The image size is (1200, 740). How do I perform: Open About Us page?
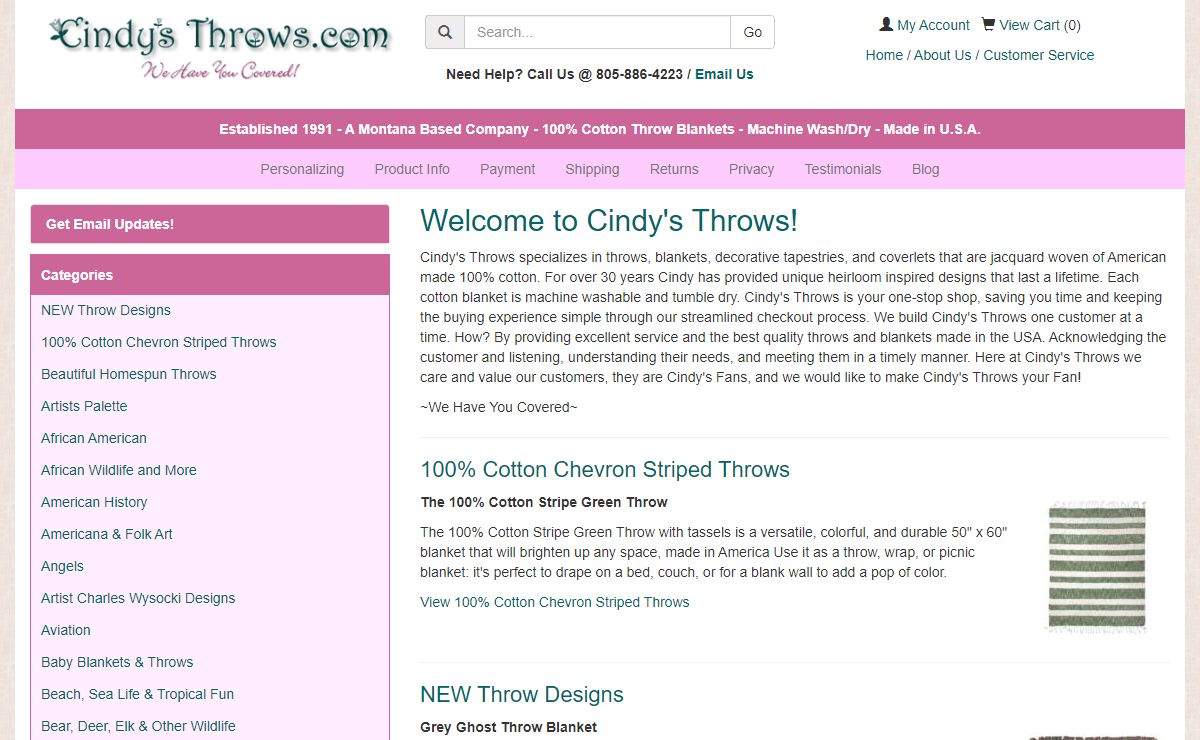(x=942, y=55)
